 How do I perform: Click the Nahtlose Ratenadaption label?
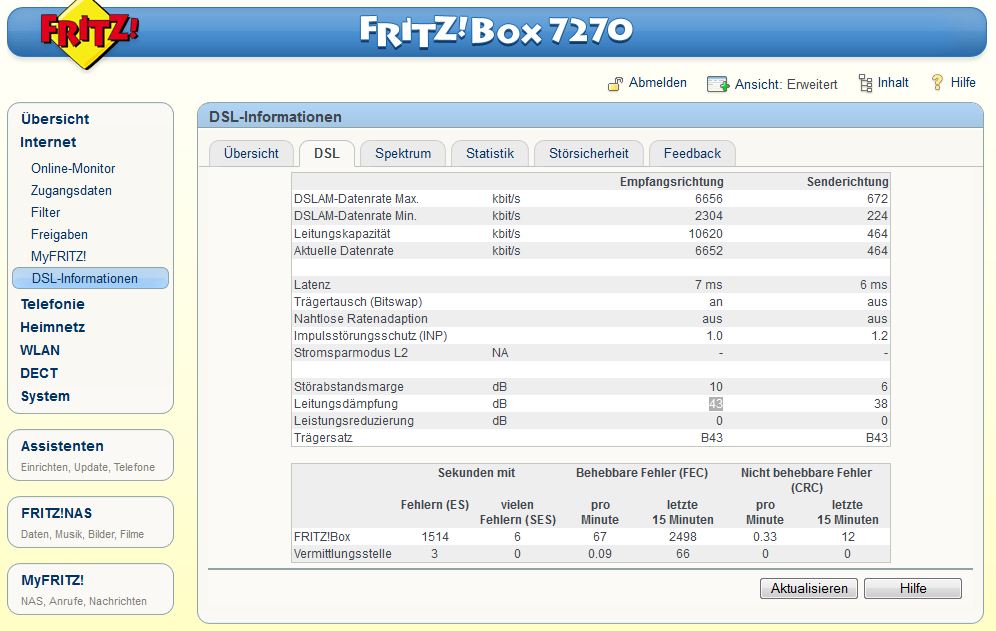click(x=360, y=319)
